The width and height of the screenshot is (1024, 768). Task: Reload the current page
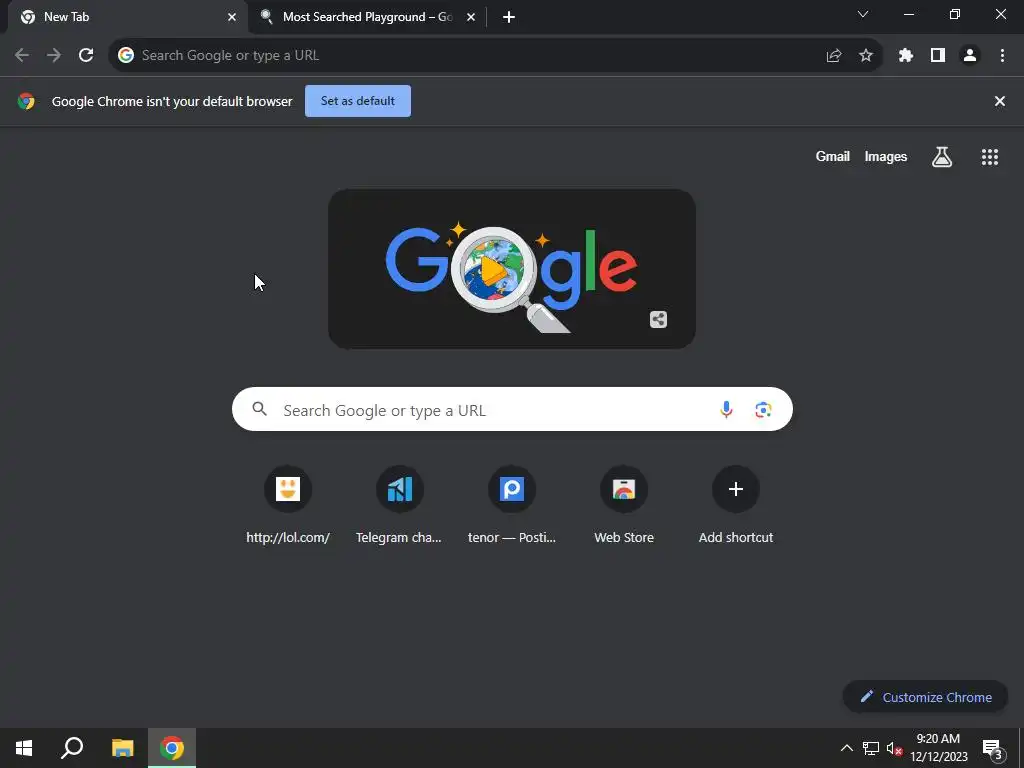coord(86,56)
